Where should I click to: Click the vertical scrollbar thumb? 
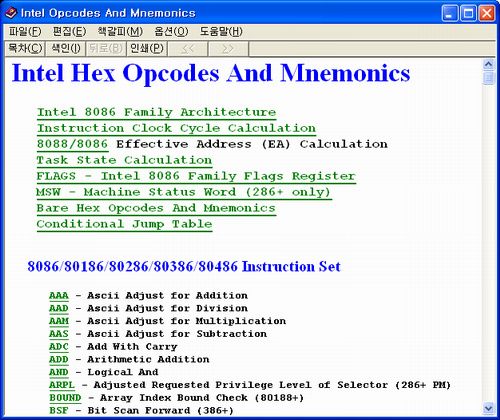coord(488,78)
